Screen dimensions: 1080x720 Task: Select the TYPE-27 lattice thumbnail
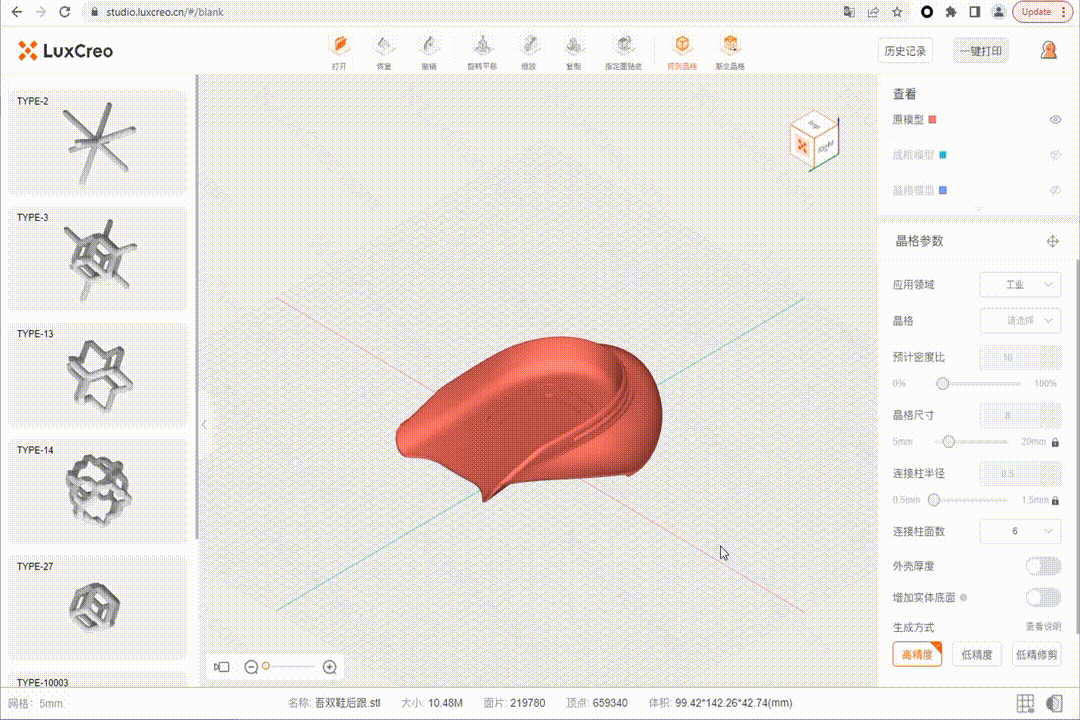click(x=98, y=608)
